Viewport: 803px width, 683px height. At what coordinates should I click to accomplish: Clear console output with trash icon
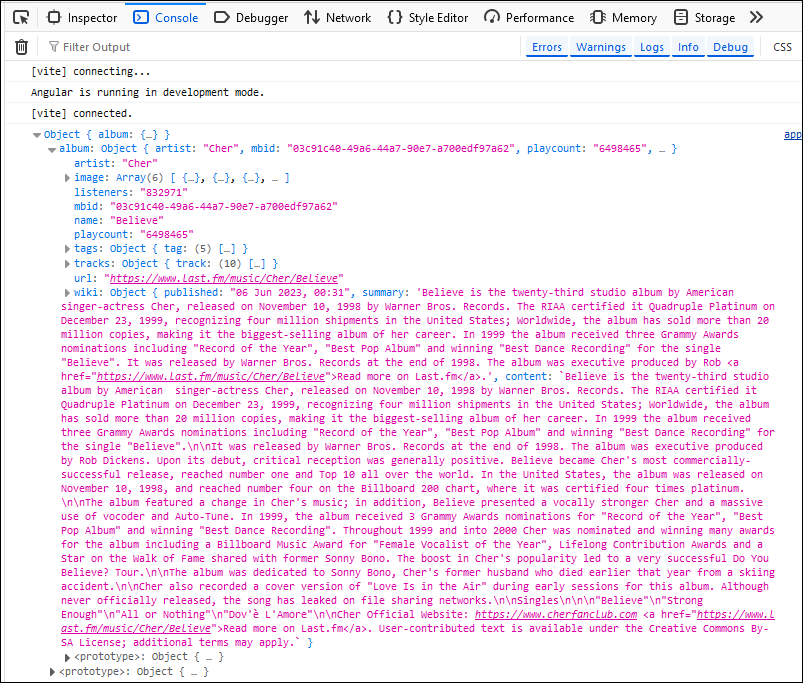[x=21, y=47]
